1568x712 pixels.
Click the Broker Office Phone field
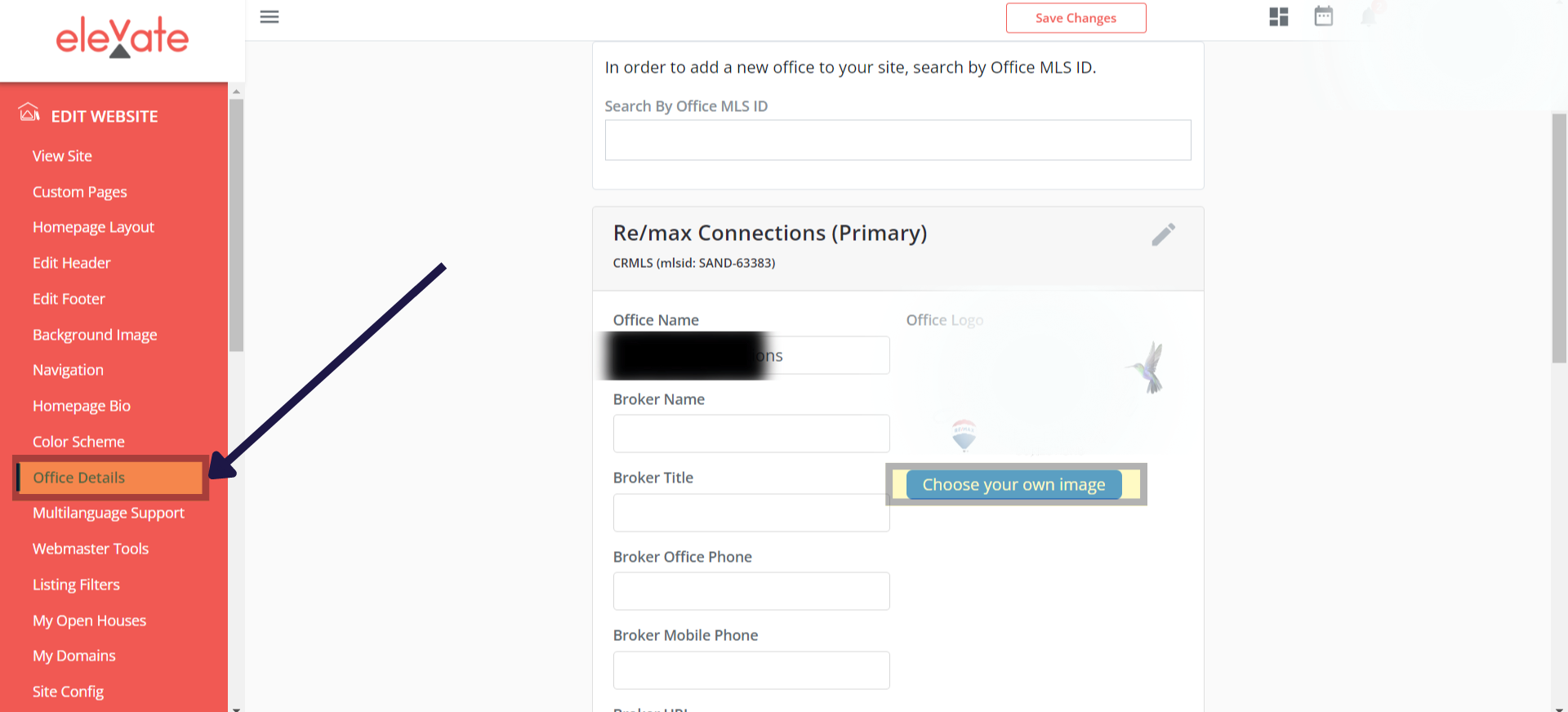[751, 591]
